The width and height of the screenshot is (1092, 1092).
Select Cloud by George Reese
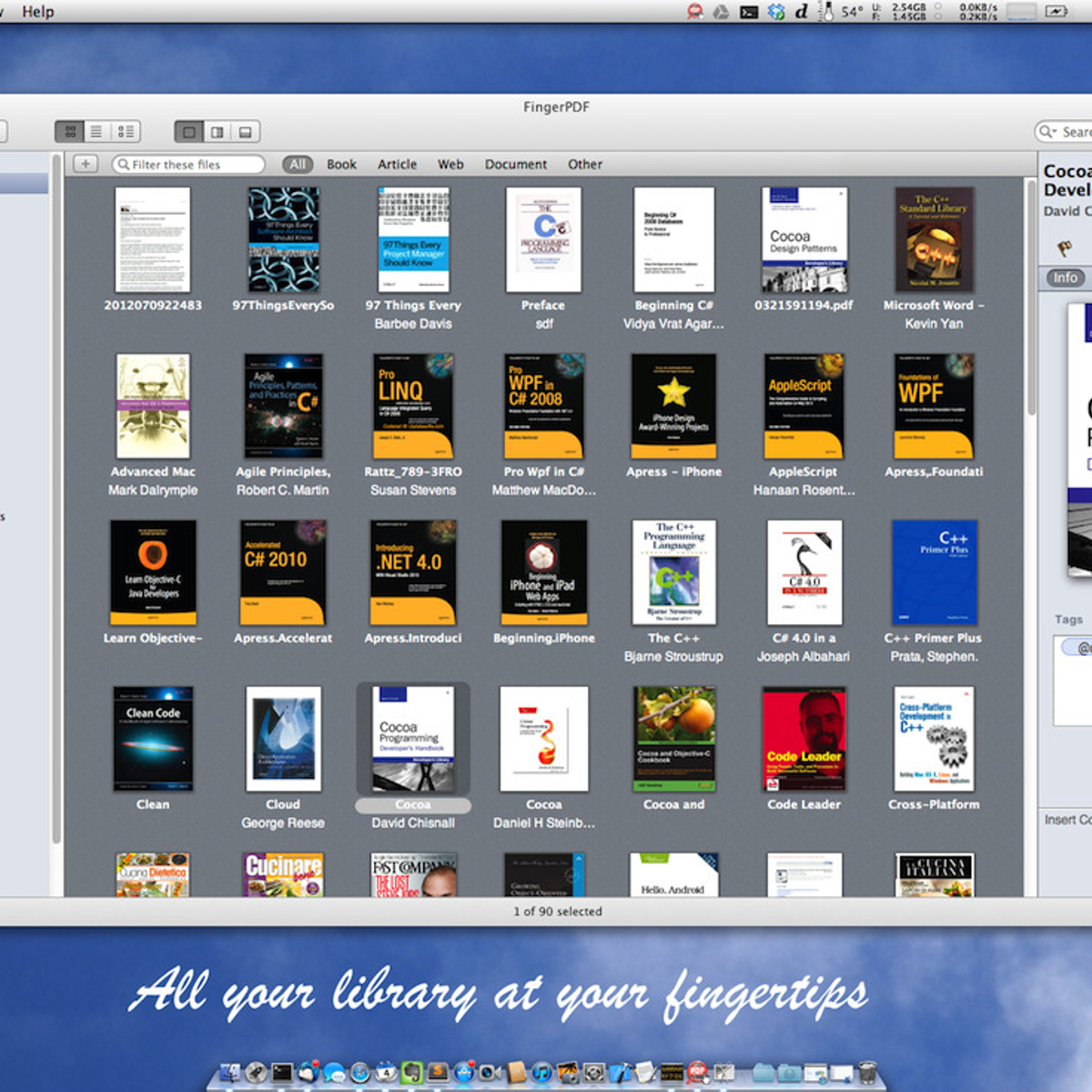coord(283,738)
